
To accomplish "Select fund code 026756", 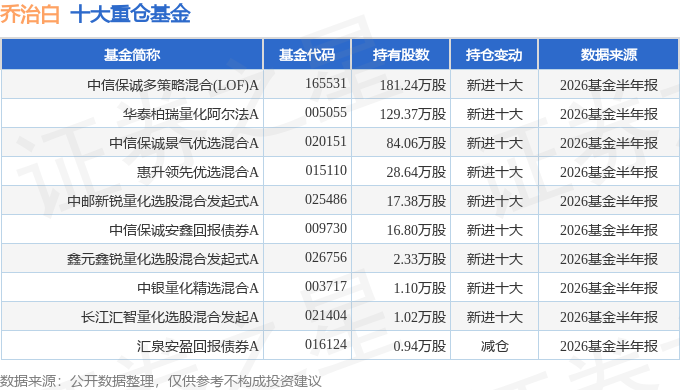I will 326,257.
